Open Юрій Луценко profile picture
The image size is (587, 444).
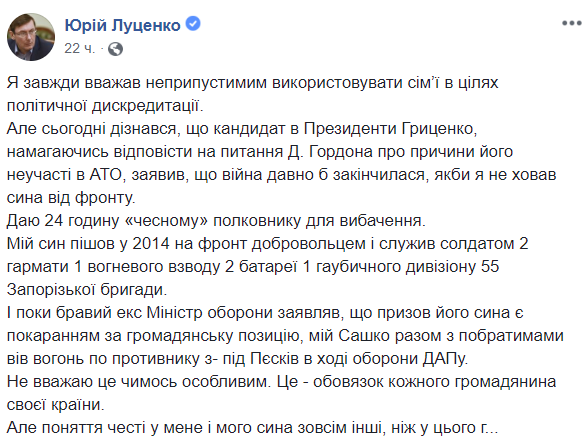click(31, 37)
